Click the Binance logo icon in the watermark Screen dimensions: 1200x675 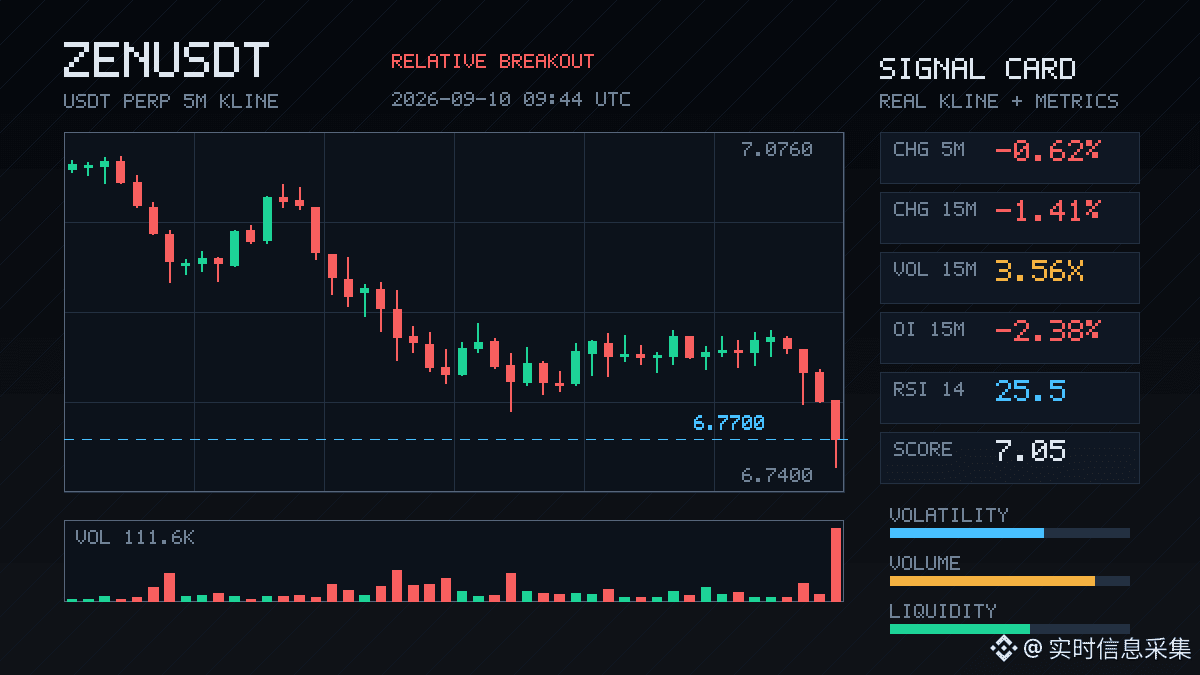(1003, 649)
